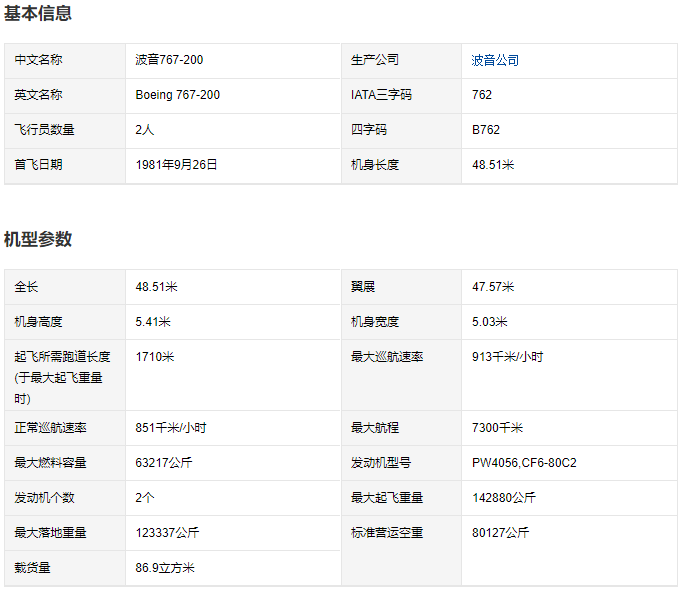681x591 pixels.
Task: Click the 机身宽度 label
Action: (x=375, y=322)
